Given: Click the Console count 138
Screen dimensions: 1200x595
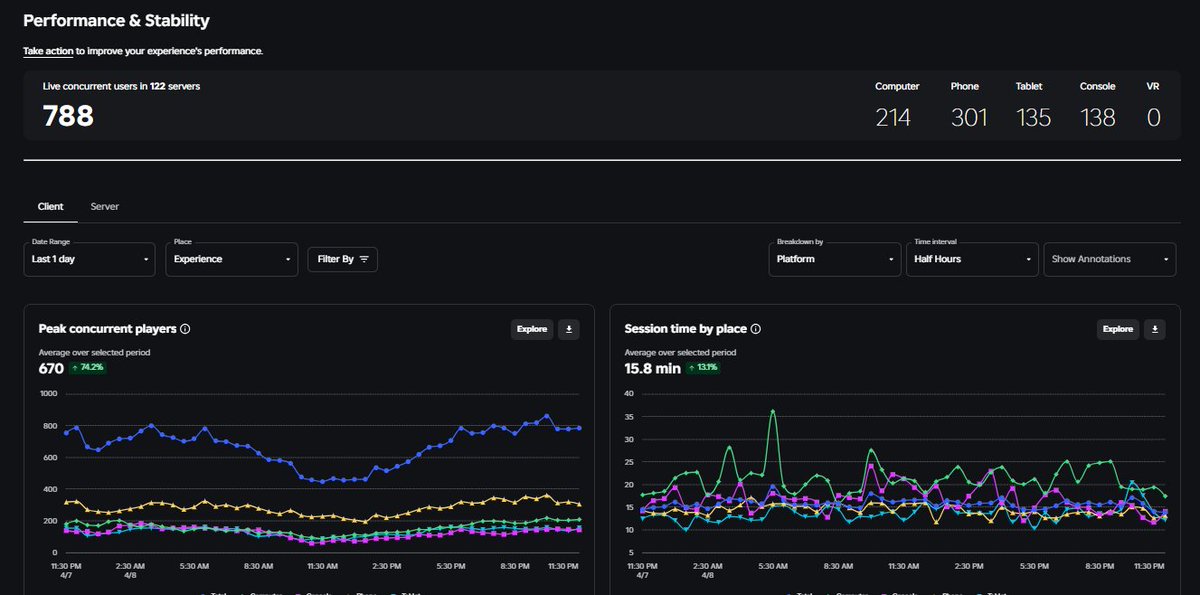Looking at the screenshot, I should 1098,118.
